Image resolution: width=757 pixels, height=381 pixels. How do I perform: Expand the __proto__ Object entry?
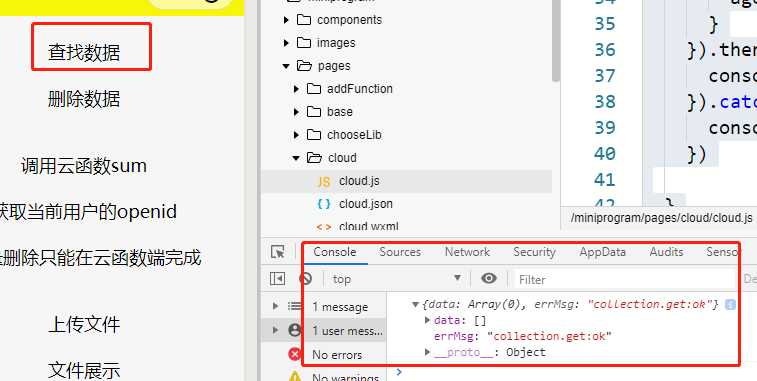(427, 352)
